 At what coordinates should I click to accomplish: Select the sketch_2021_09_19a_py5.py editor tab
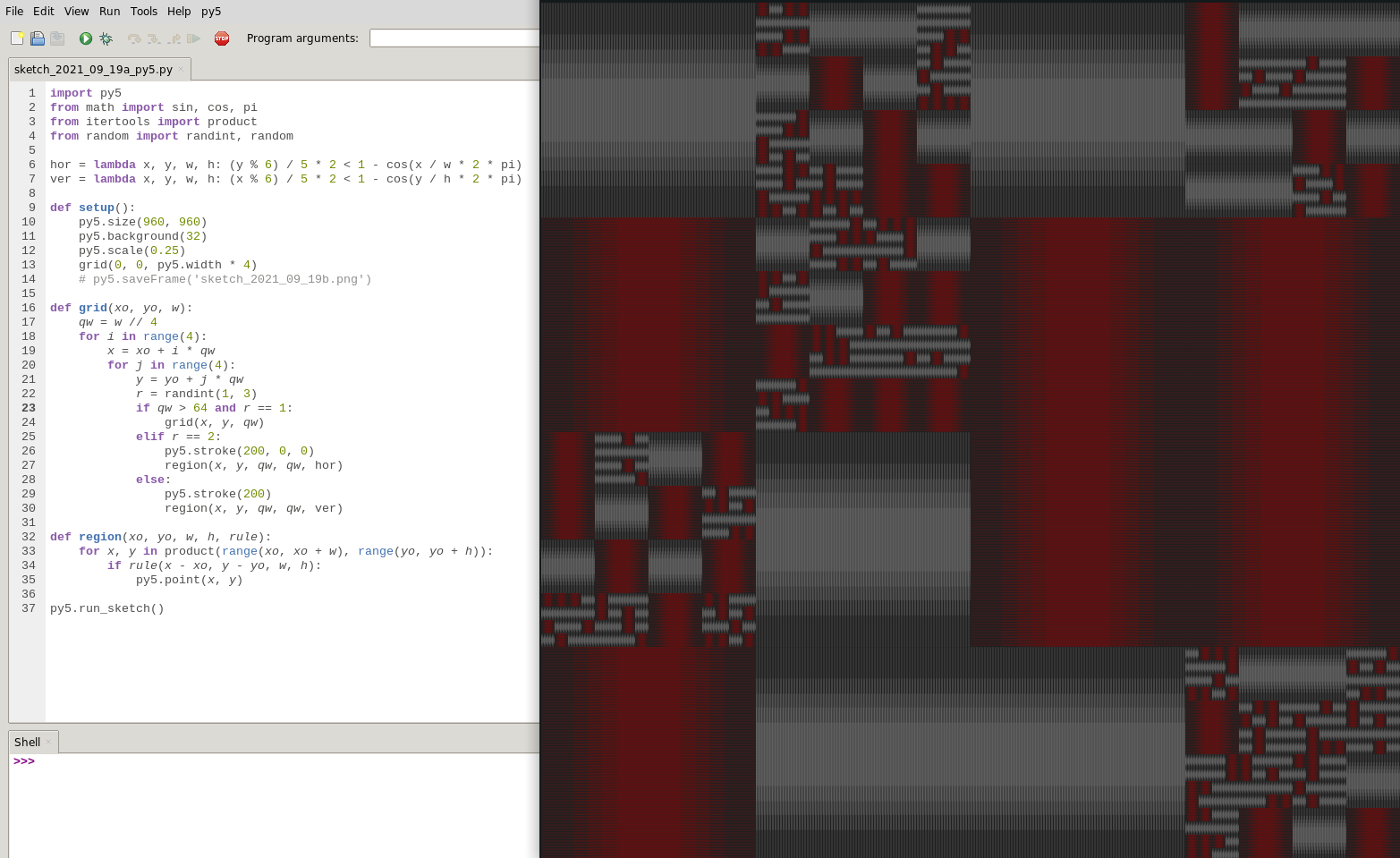pos(93,70)
